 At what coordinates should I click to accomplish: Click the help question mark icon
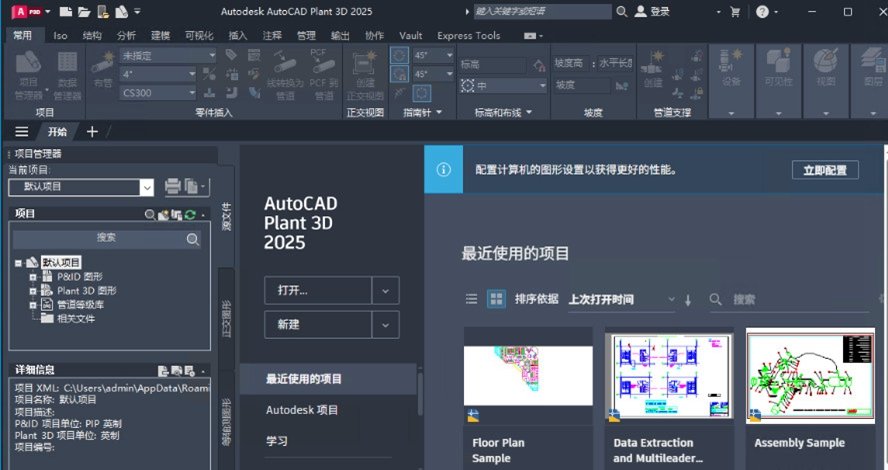pos(763,11)
